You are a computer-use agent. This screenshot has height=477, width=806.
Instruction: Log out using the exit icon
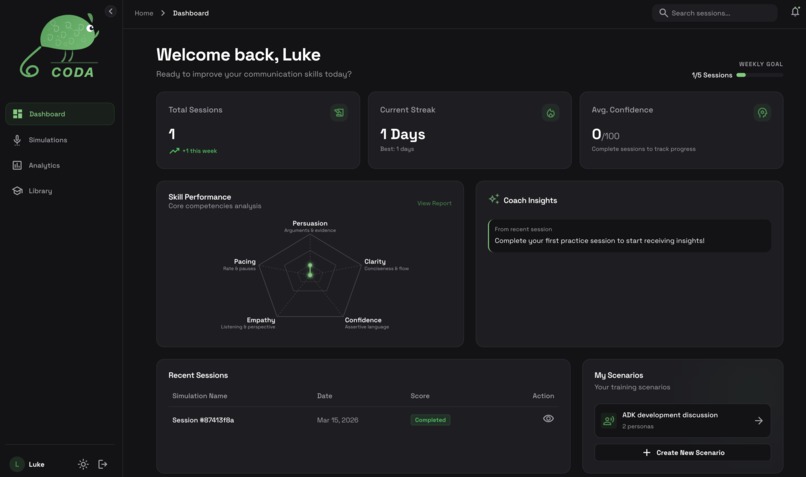click(103, 464)
